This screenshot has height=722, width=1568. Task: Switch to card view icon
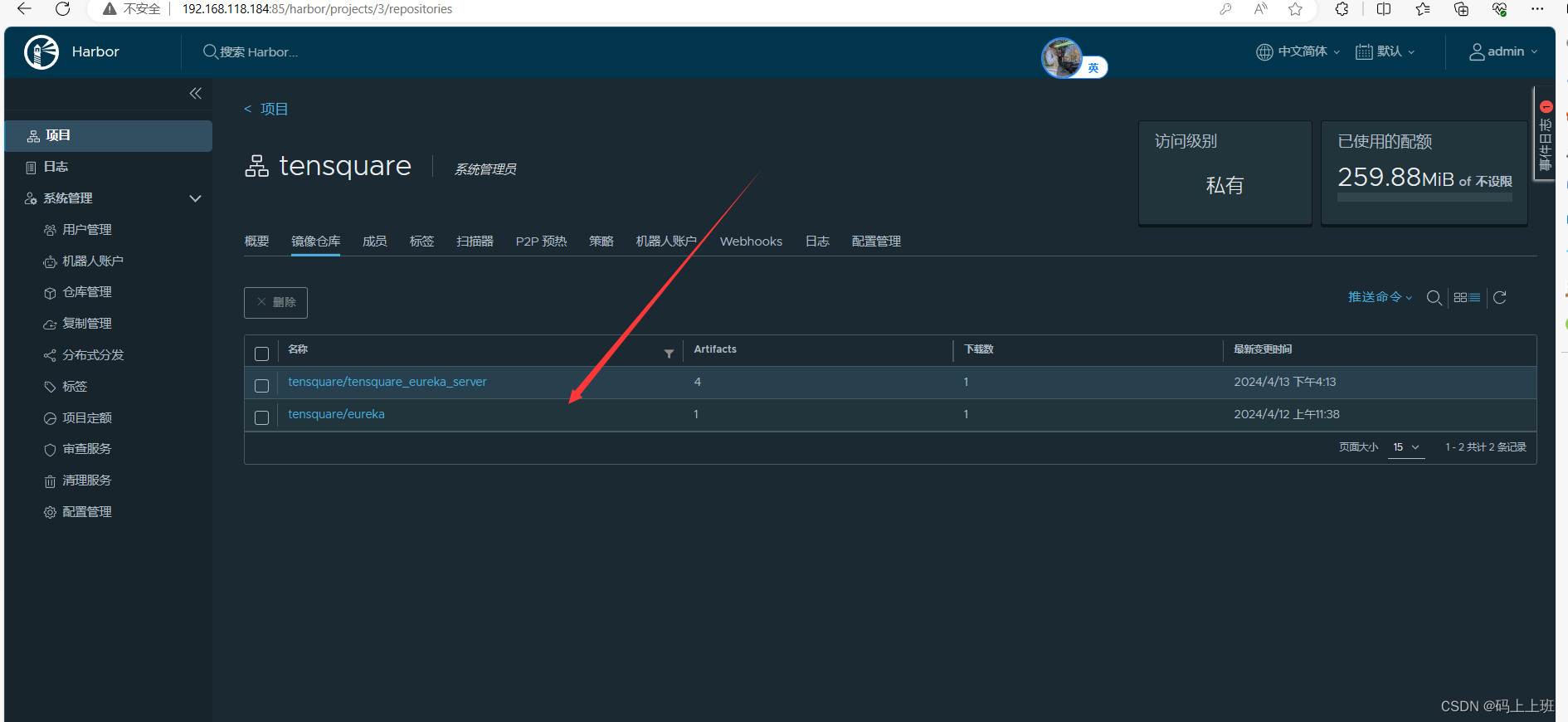click(1460, 297)
